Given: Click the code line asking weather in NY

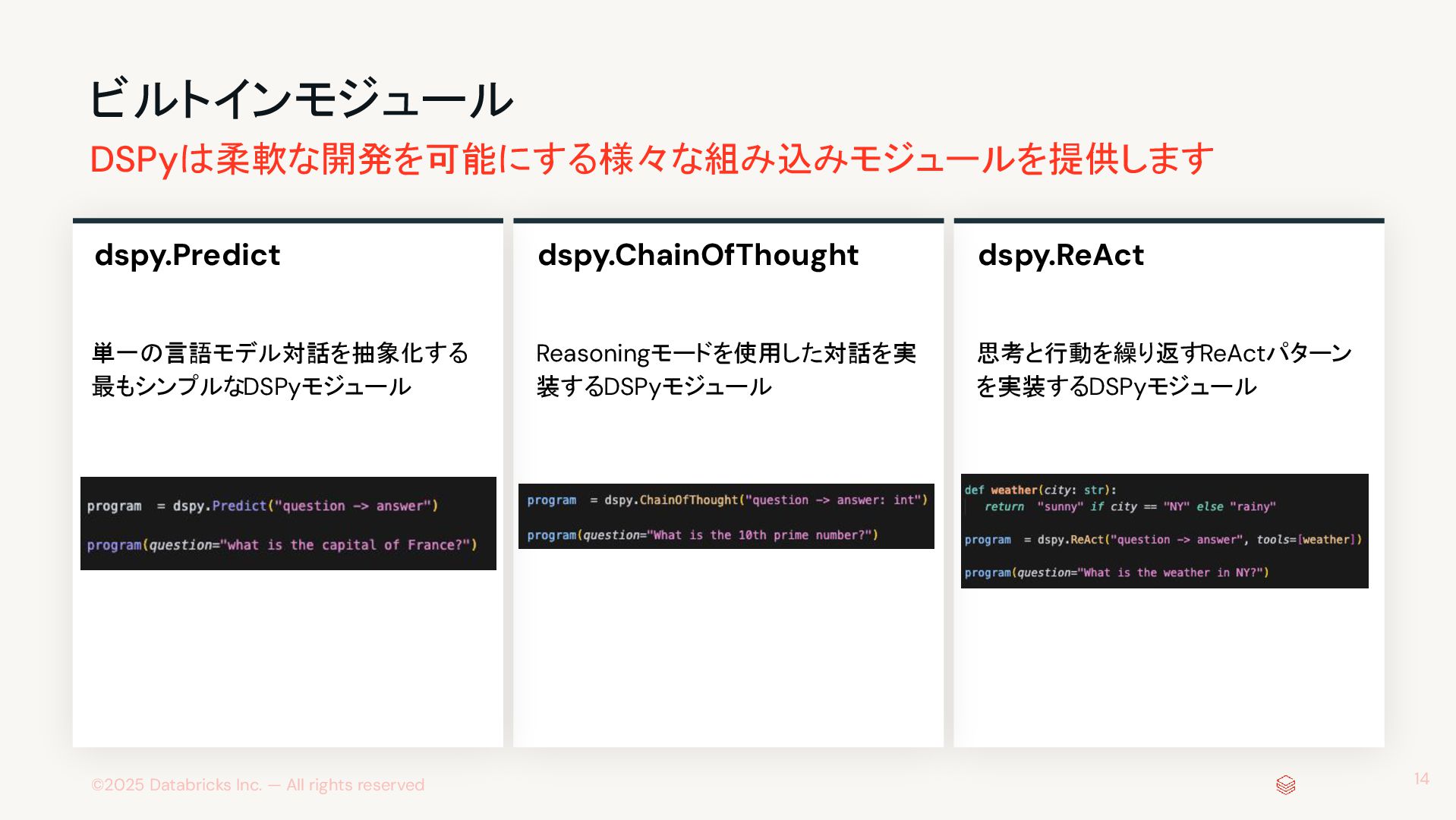Looking at the screenshot, I should [1117, 572].
